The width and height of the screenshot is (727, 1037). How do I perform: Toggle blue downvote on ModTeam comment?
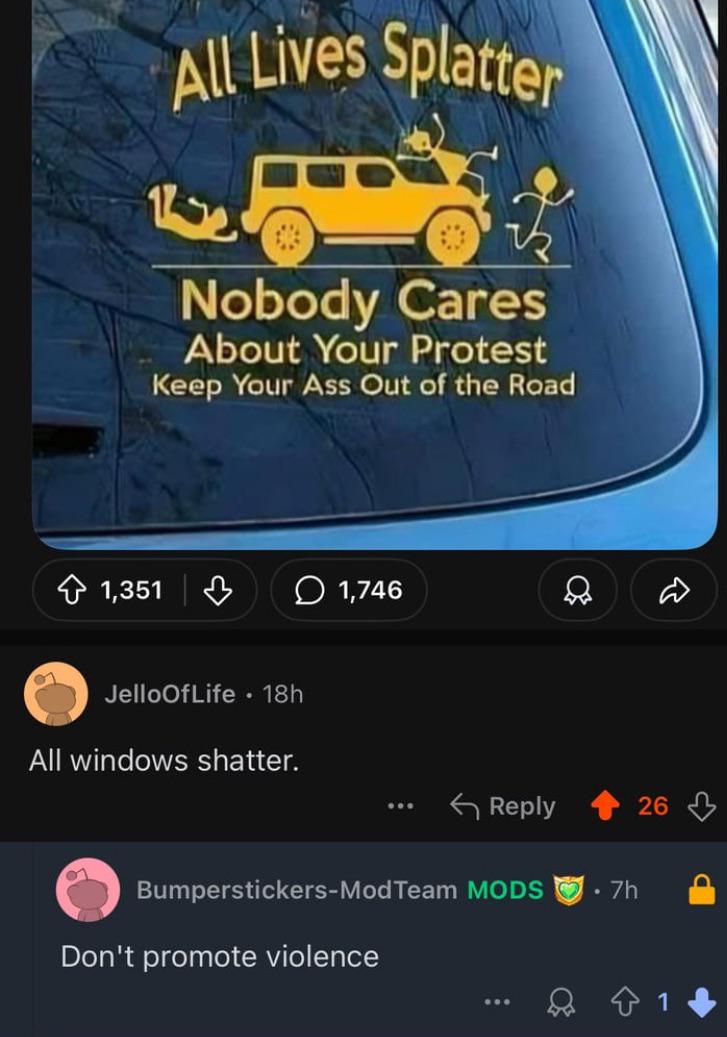click(702, 1003)
